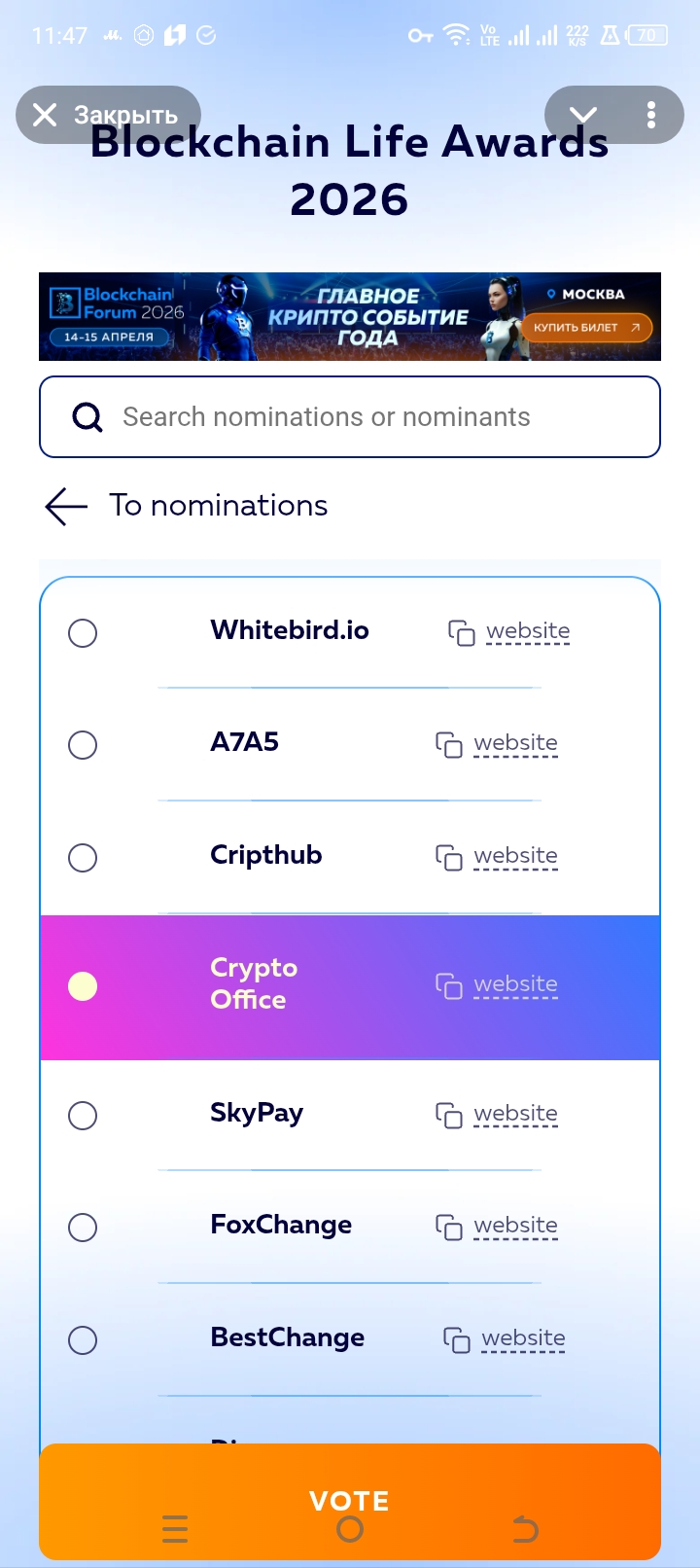This screenshot has height=1568, width=700.
Task: Open the Crypto Office website link
Action: click(515, 984)
